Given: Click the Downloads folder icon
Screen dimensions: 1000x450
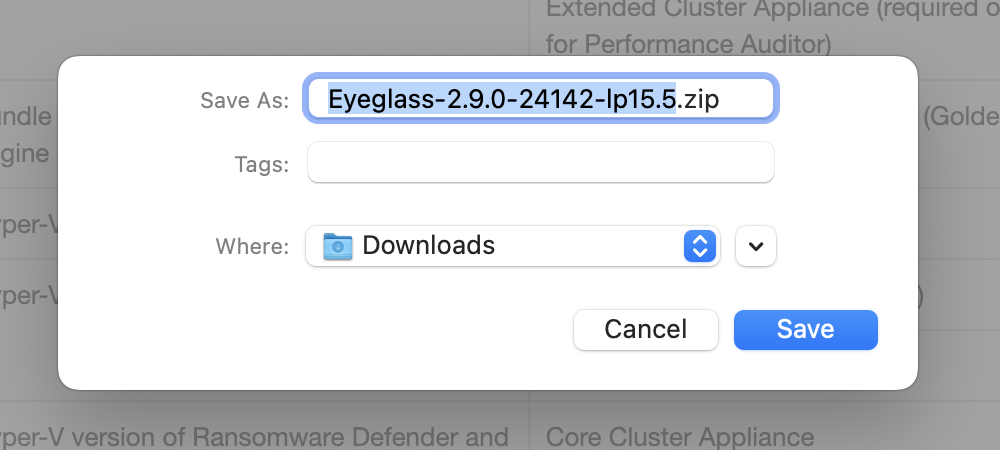Looking at the screenshot, I should tap(338, 245).
